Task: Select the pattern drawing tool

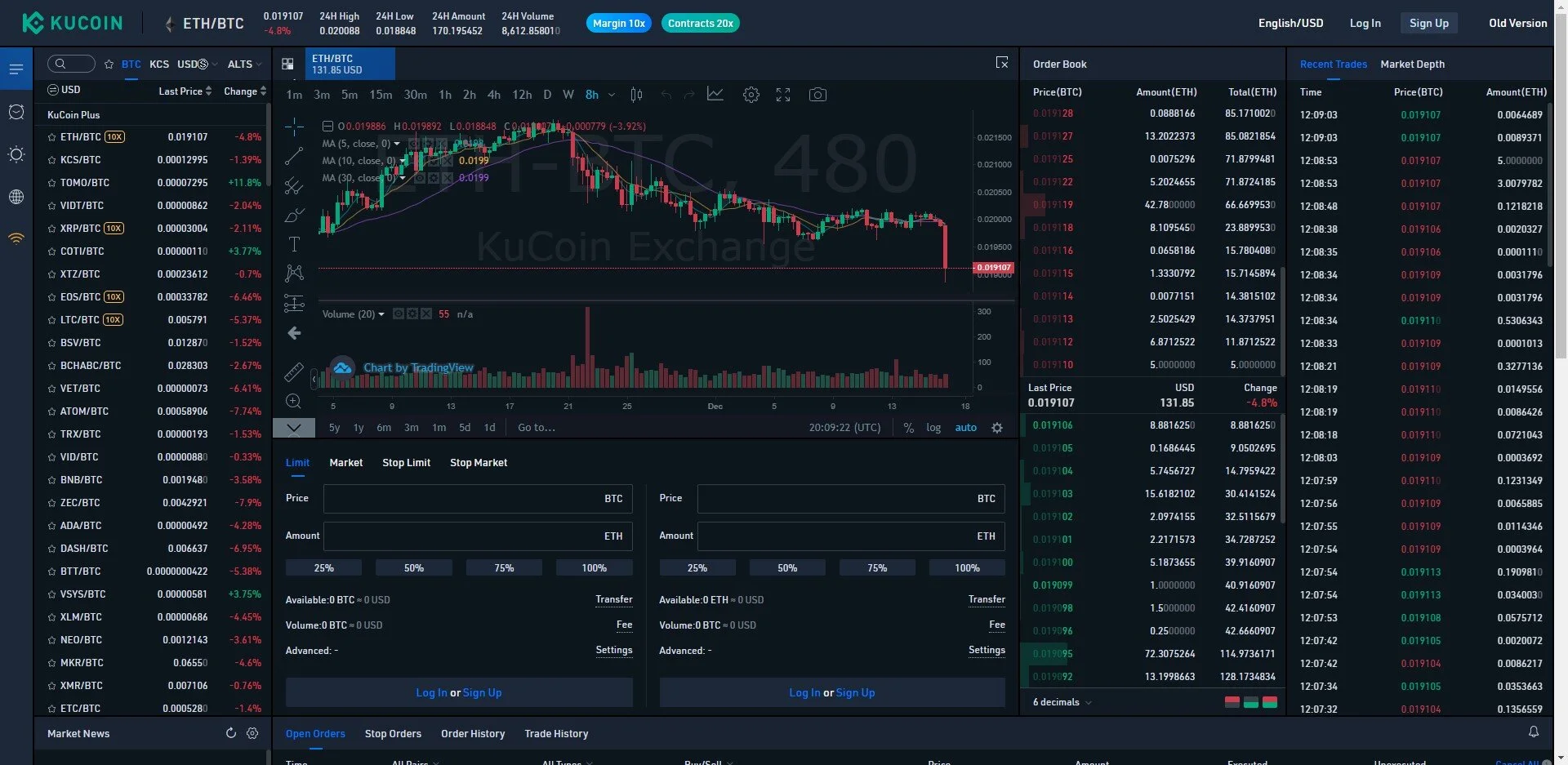Action: tap(294, 274)
